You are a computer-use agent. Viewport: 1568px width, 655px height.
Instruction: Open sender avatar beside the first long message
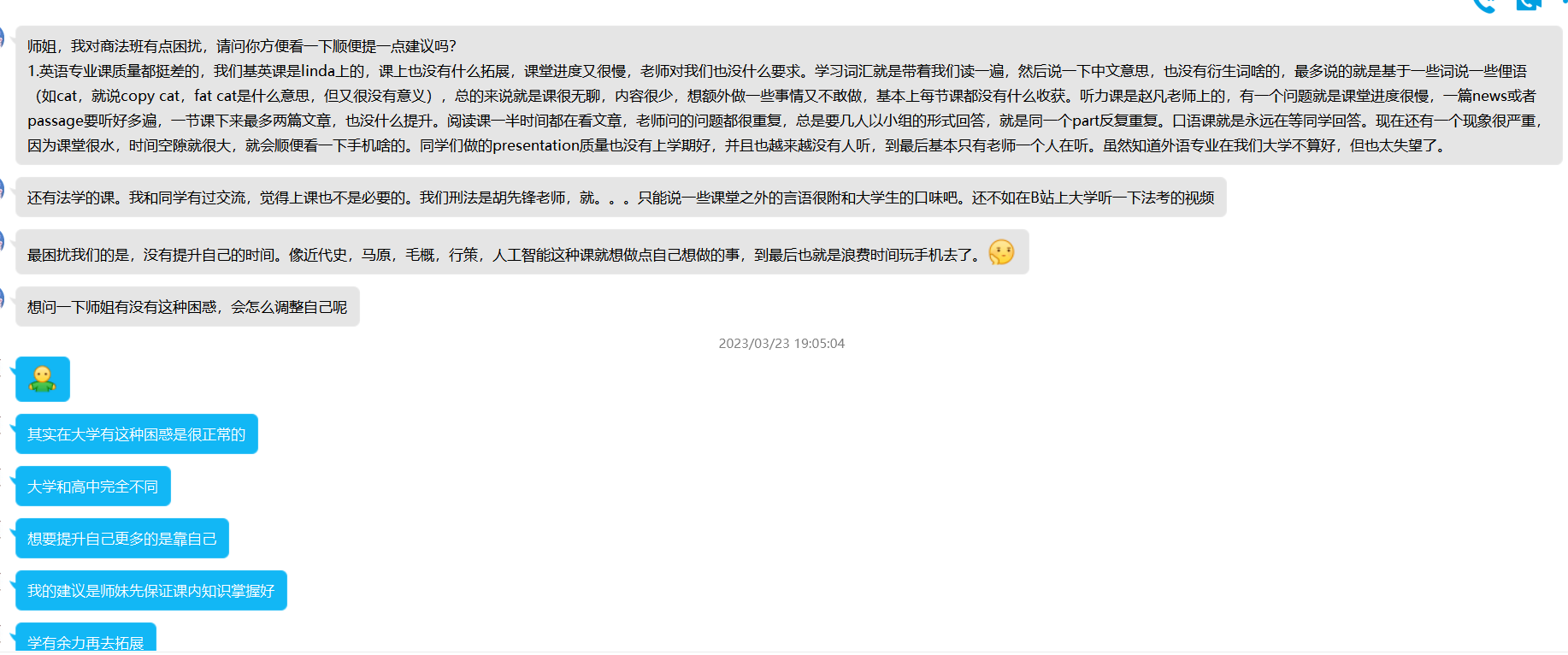click(3, 38)
